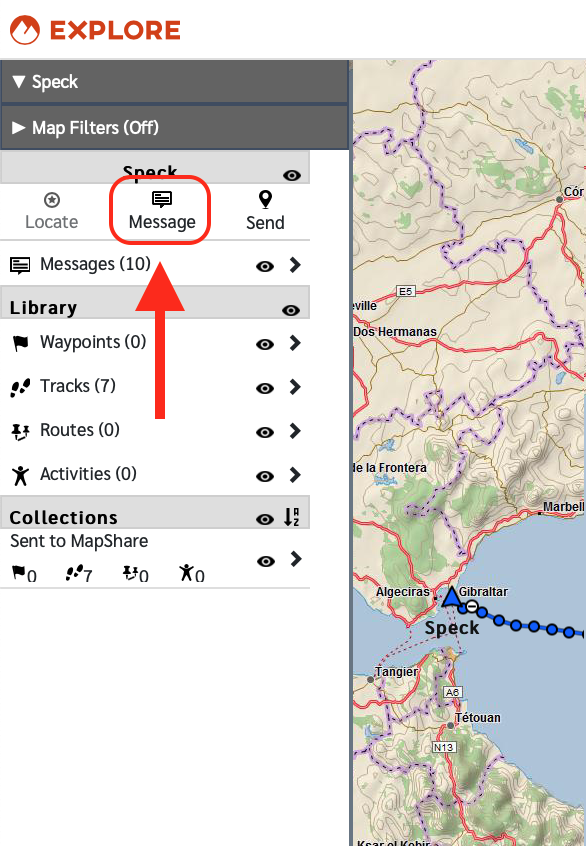Click the Send label
586x846 pixels.
[265, 222]
